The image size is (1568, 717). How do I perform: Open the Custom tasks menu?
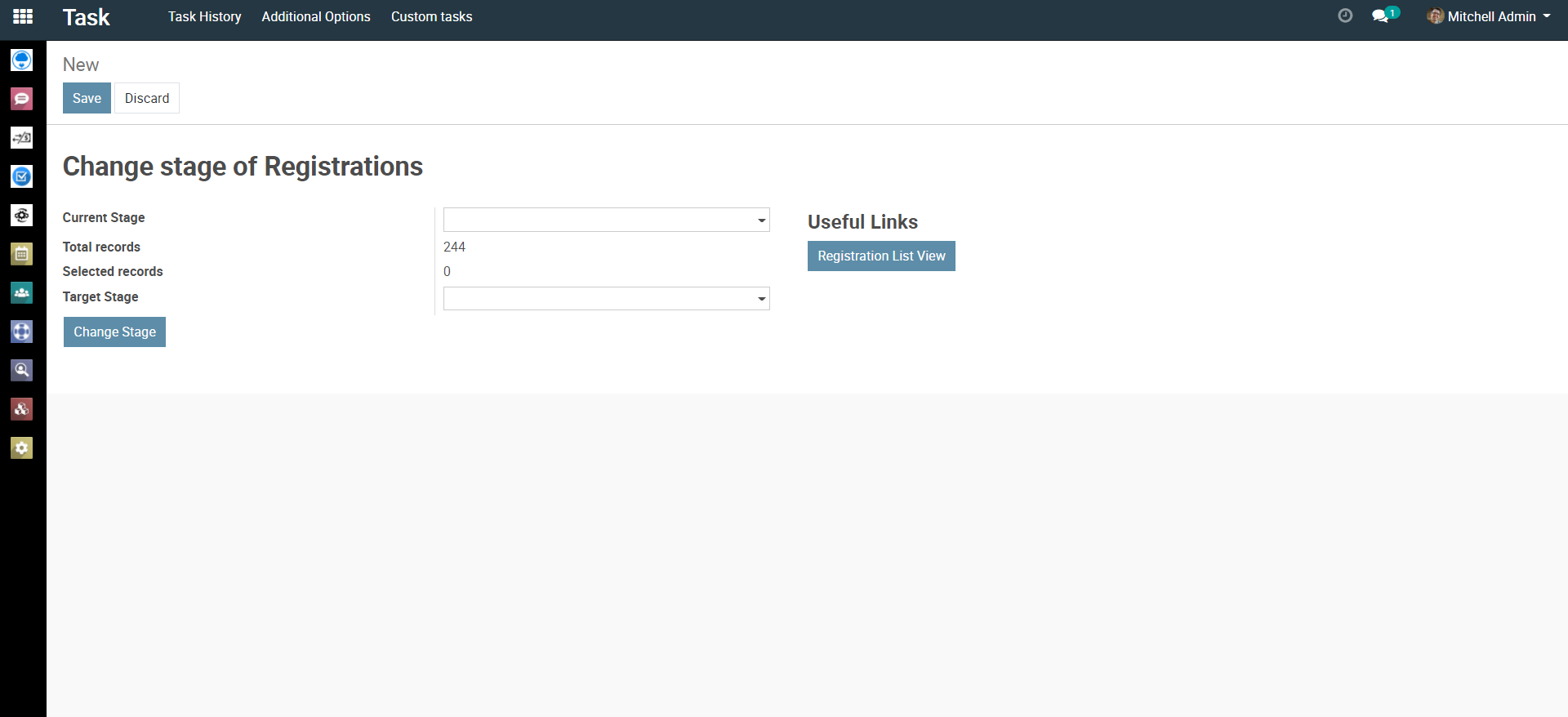point(431,16)
